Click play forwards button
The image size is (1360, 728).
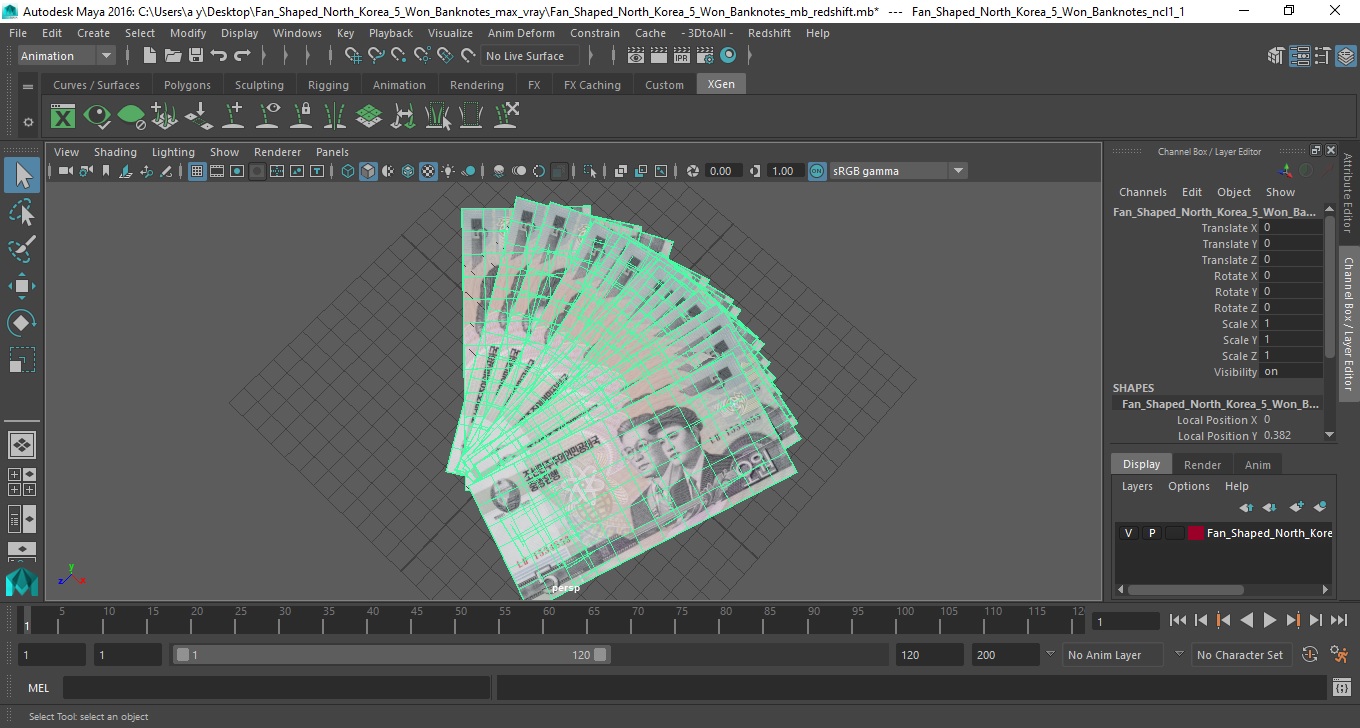click(1269, 621)
